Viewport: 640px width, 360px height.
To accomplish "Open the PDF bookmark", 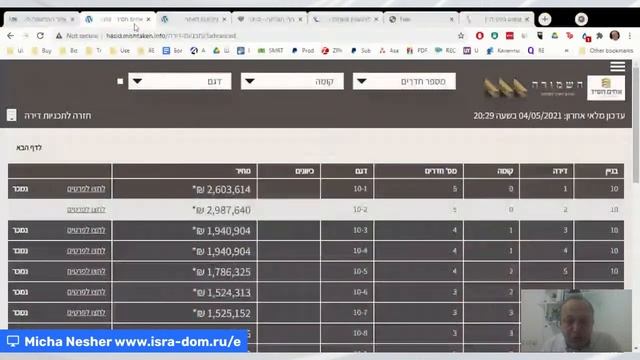I will 417,51.
